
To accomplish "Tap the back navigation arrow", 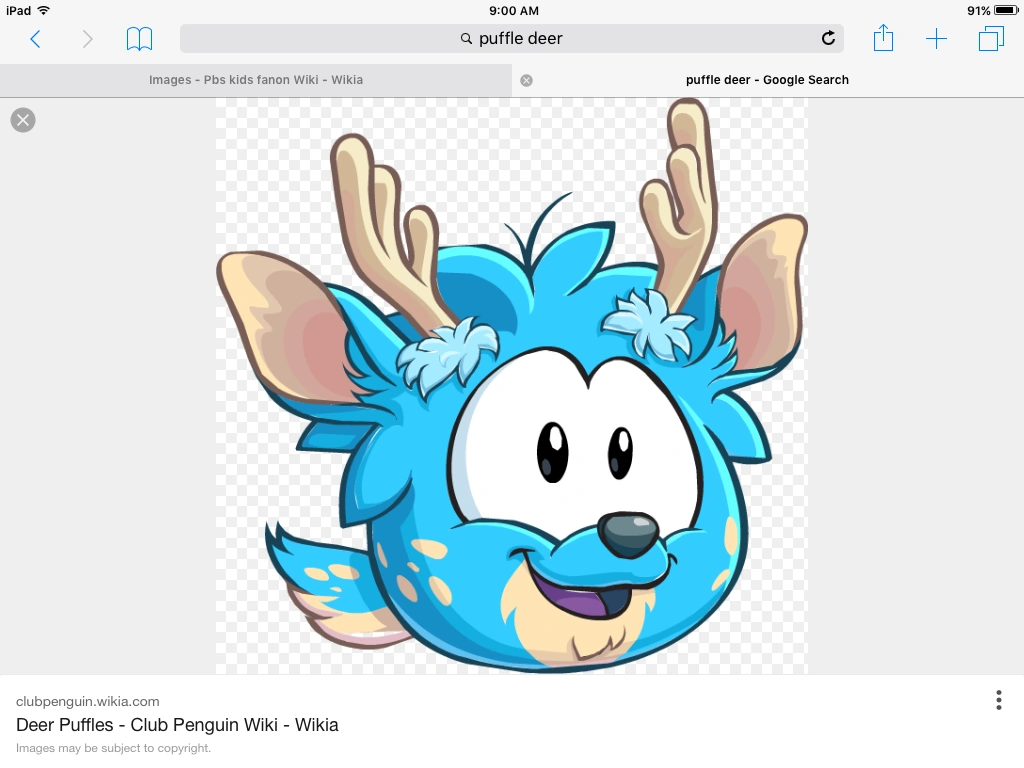I will 35,38.
